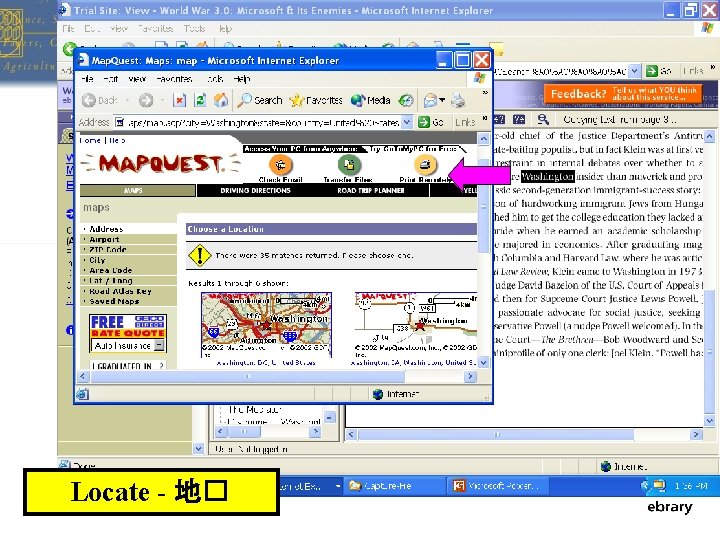720x540 pixels.
Task: Expand address dropdown in MapQuest window
Action: pos(407,122)
